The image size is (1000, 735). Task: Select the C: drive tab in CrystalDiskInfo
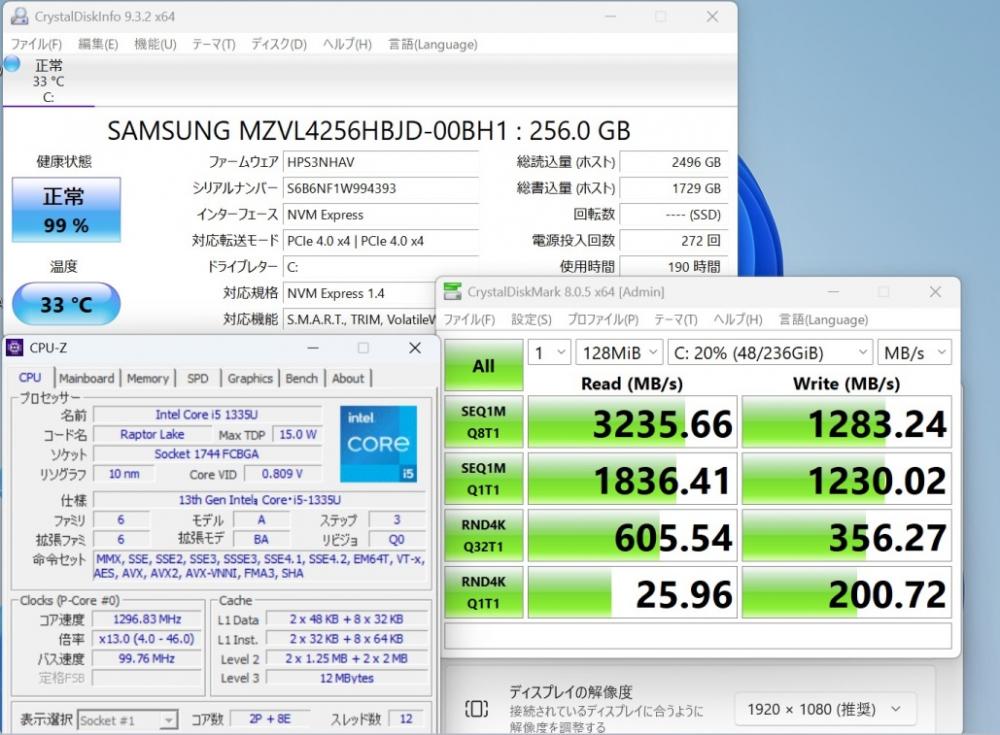[48, 80]
